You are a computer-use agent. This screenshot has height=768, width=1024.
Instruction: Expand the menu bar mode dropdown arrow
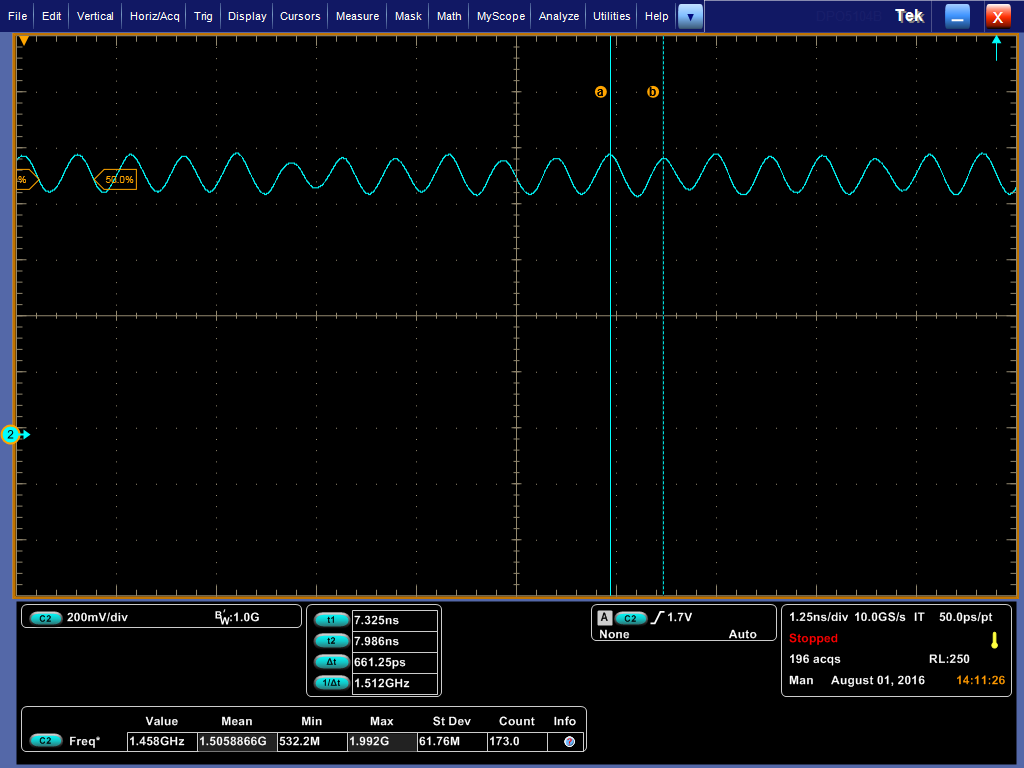[x=690, y=16]
